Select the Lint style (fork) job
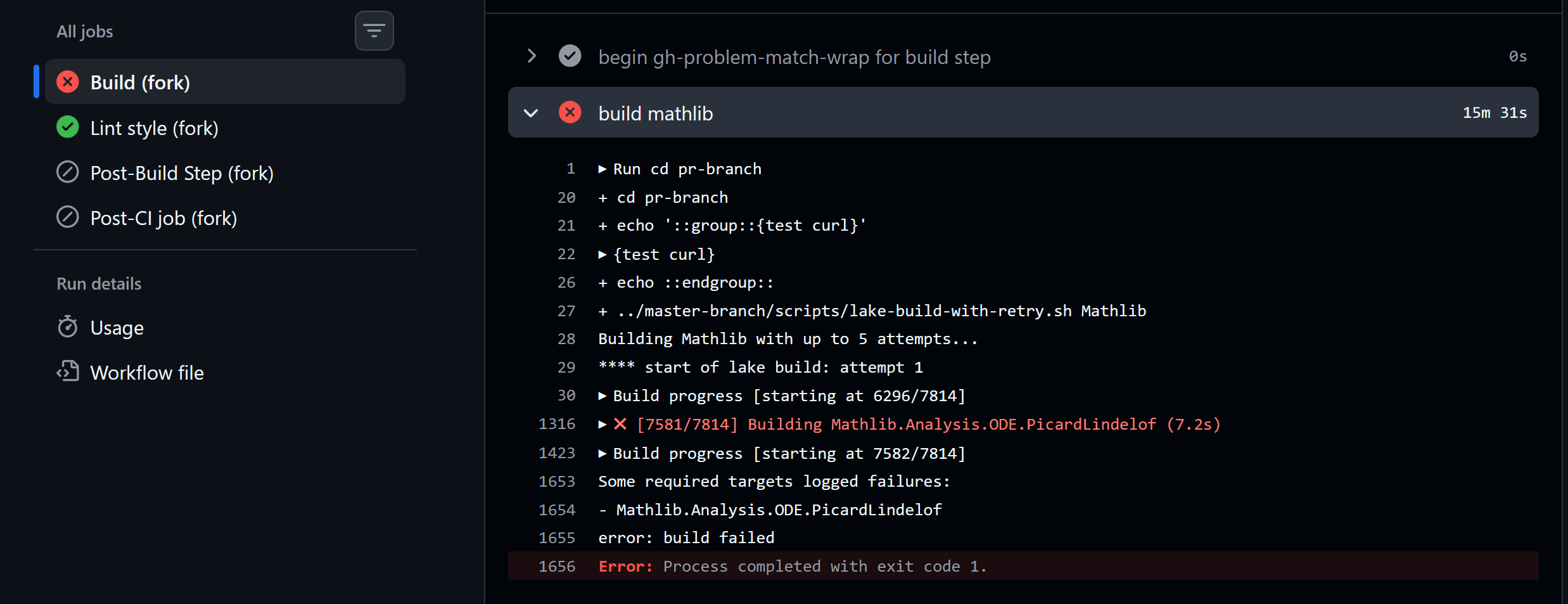1568x604 pixels. point(154,128)
